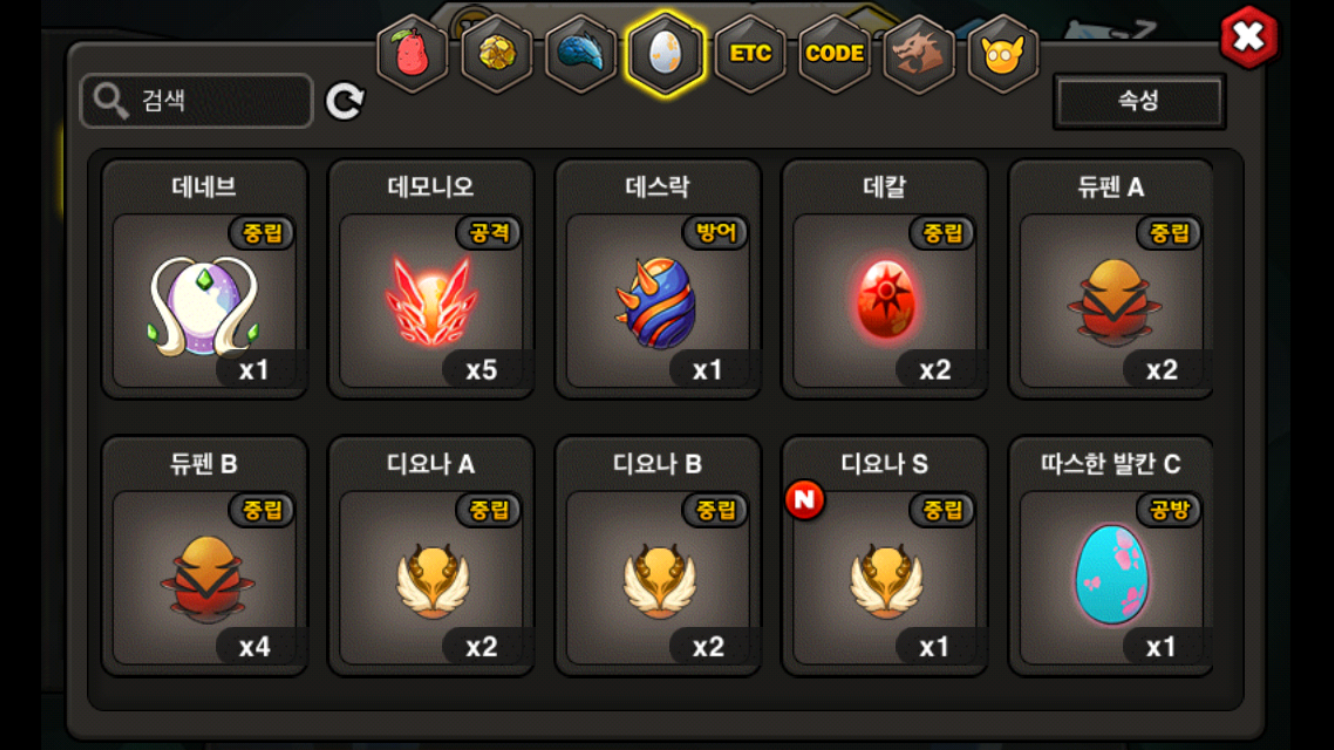Open the red fruit category tab
The width and height of the screenshot is (1334, 750).
click(x=412, y=53)
